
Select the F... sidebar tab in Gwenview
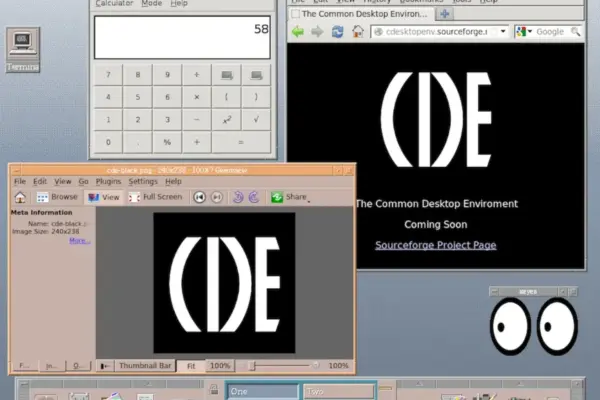24,366
